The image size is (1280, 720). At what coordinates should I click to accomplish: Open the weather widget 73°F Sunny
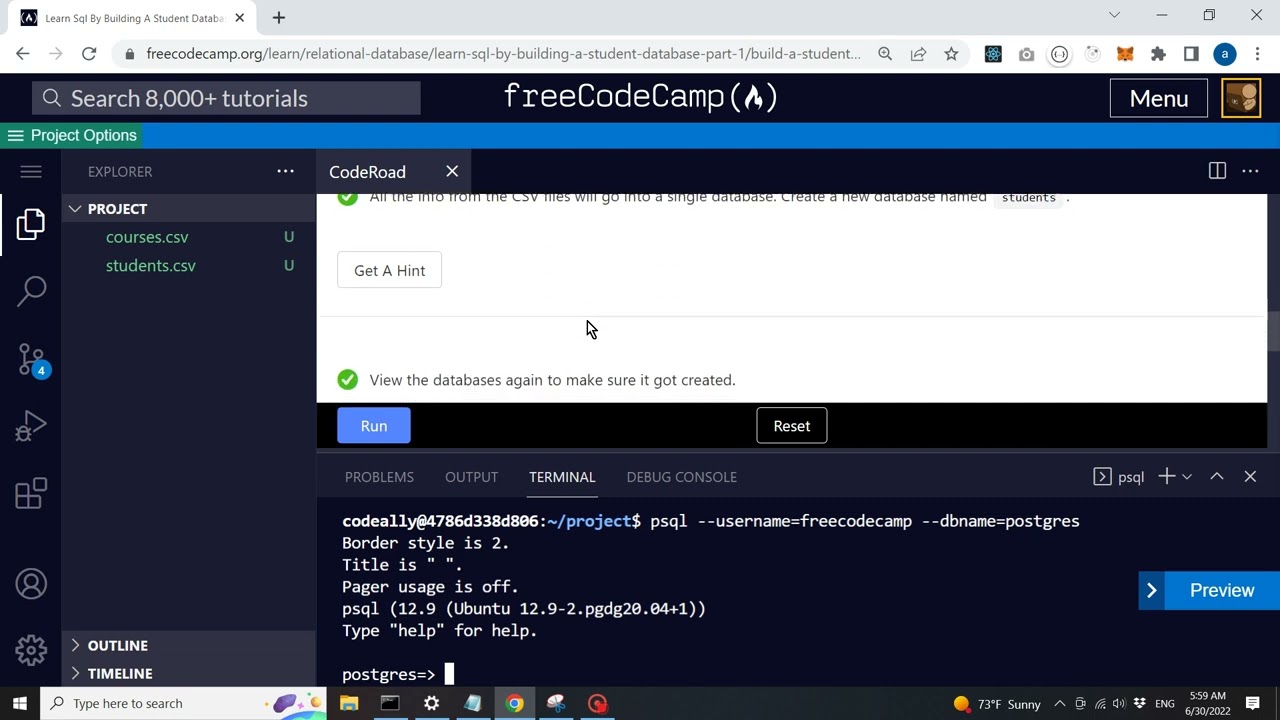coord(997,703)
